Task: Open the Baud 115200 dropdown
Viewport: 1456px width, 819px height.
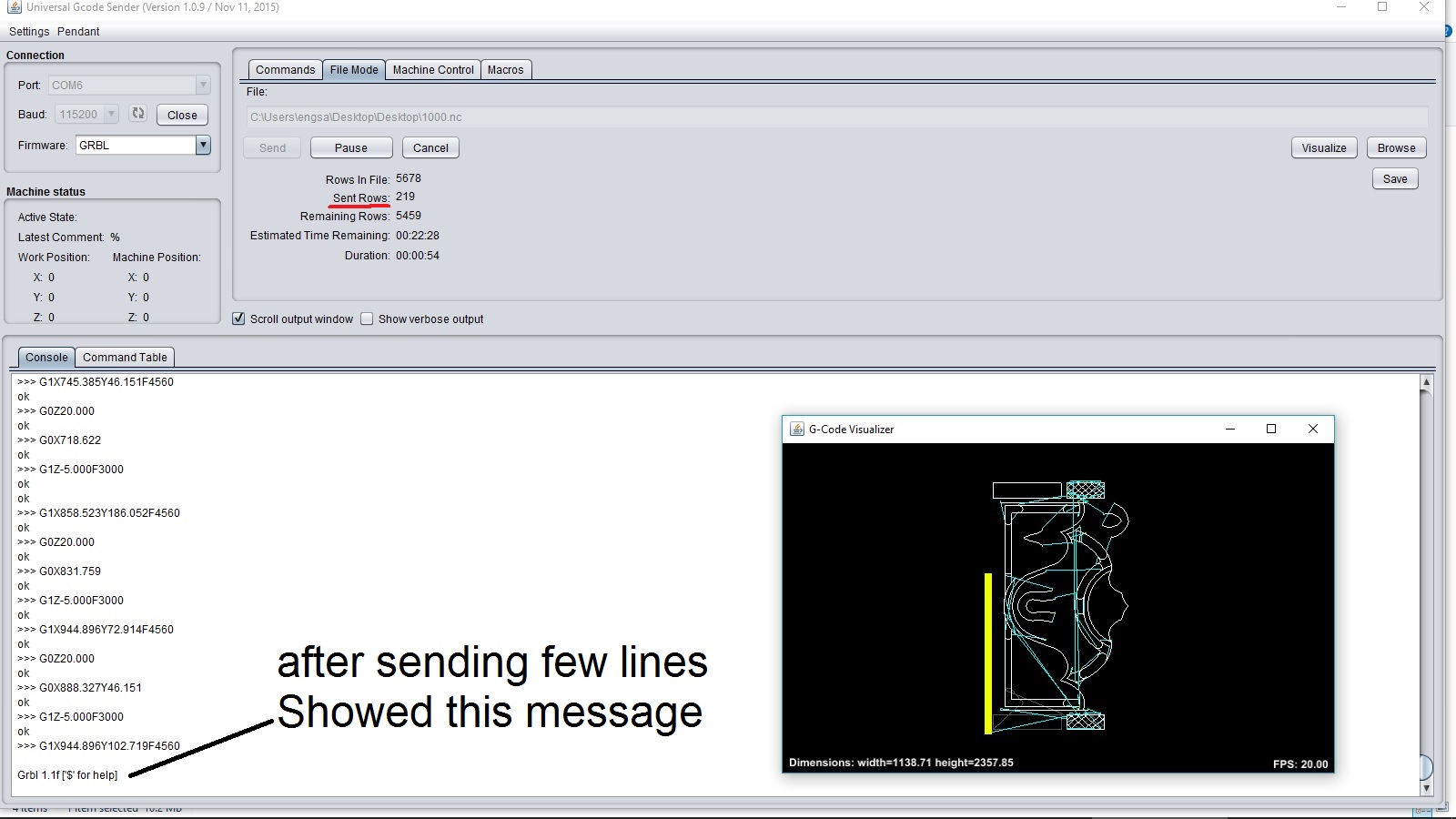Action: pyautogui.click(x=111, y=114)
